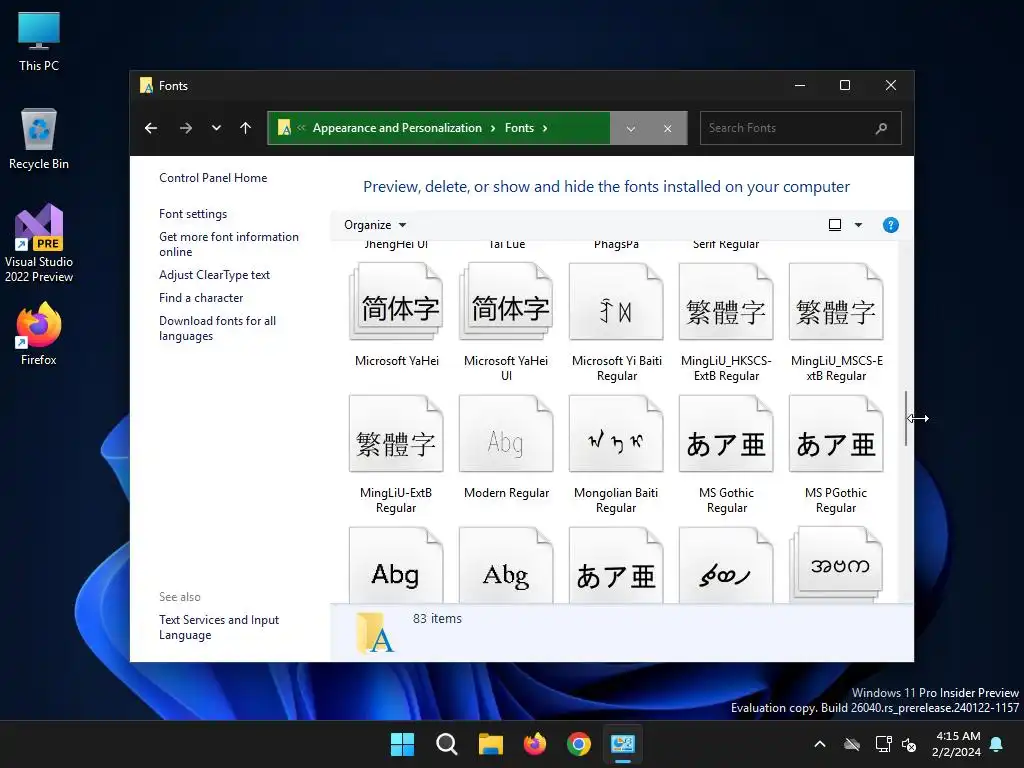The height and width of the screenshot is (768, 1024).
Task: Go forward with the forward arrow
Action: pos(185,128)
